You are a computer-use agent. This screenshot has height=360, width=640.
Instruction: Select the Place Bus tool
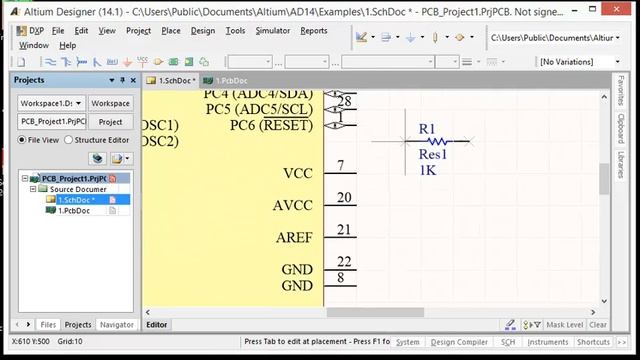[x=66, y=62]
